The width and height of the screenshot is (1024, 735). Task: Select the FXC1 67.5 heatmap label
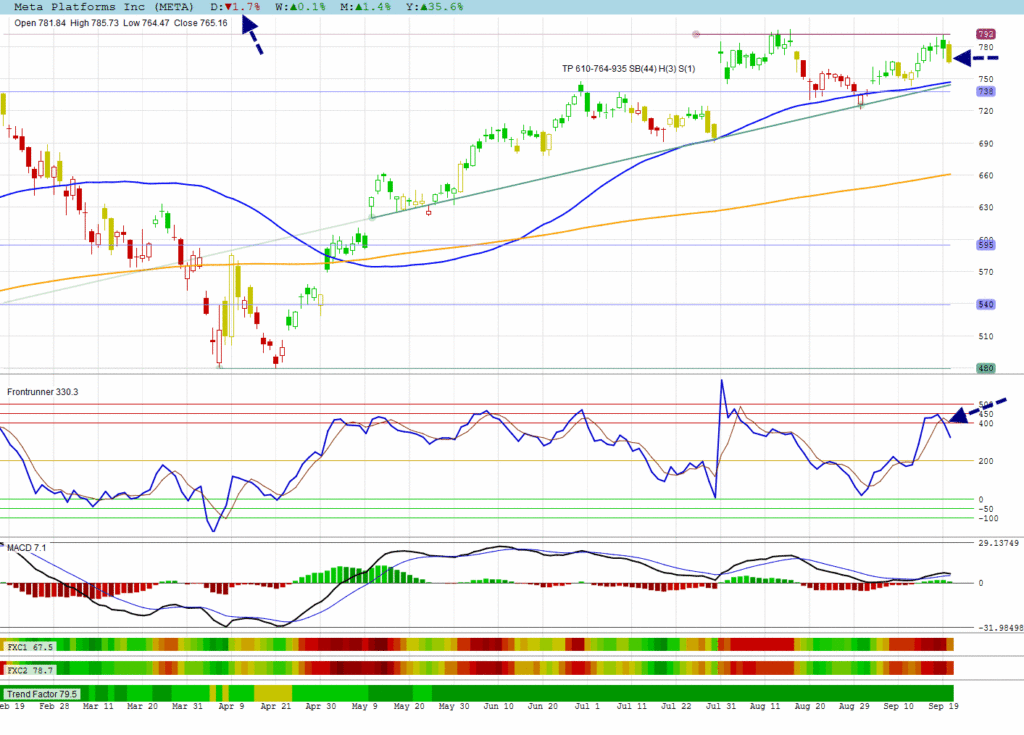coord(30,646)
